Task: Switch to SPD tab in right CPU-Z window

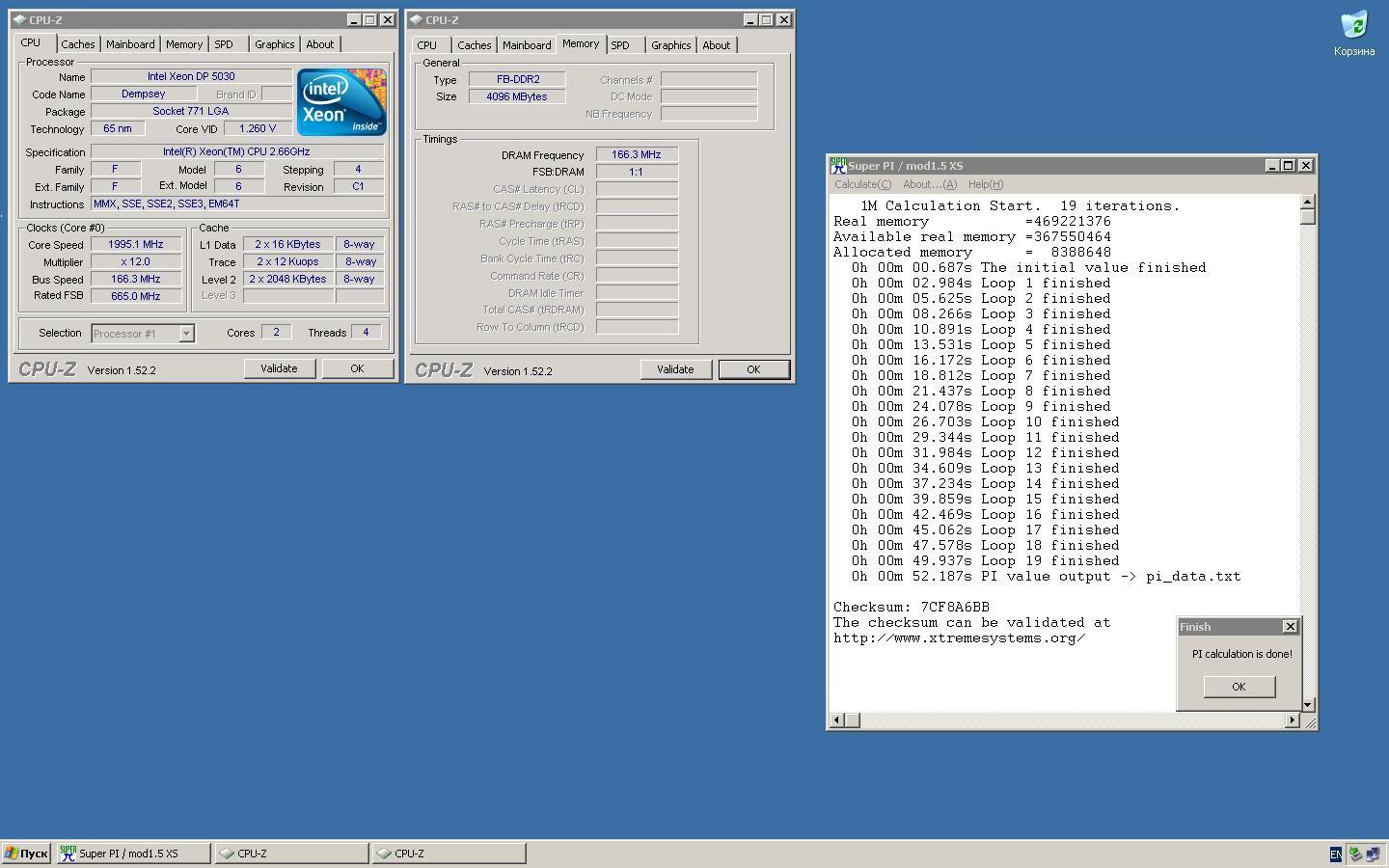Action: click(x=620, y=45)
